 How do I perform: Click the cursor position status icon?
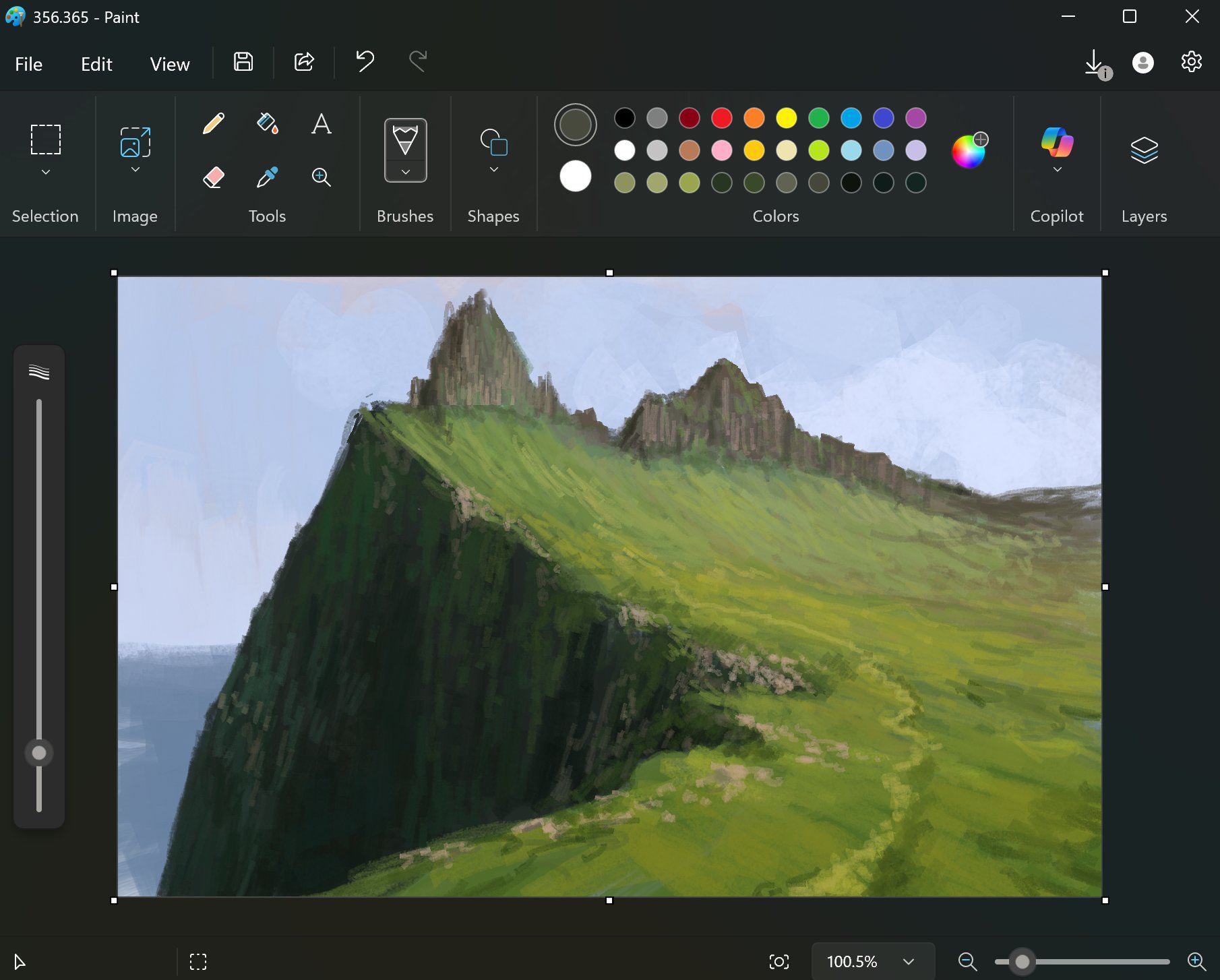(20, 962)
